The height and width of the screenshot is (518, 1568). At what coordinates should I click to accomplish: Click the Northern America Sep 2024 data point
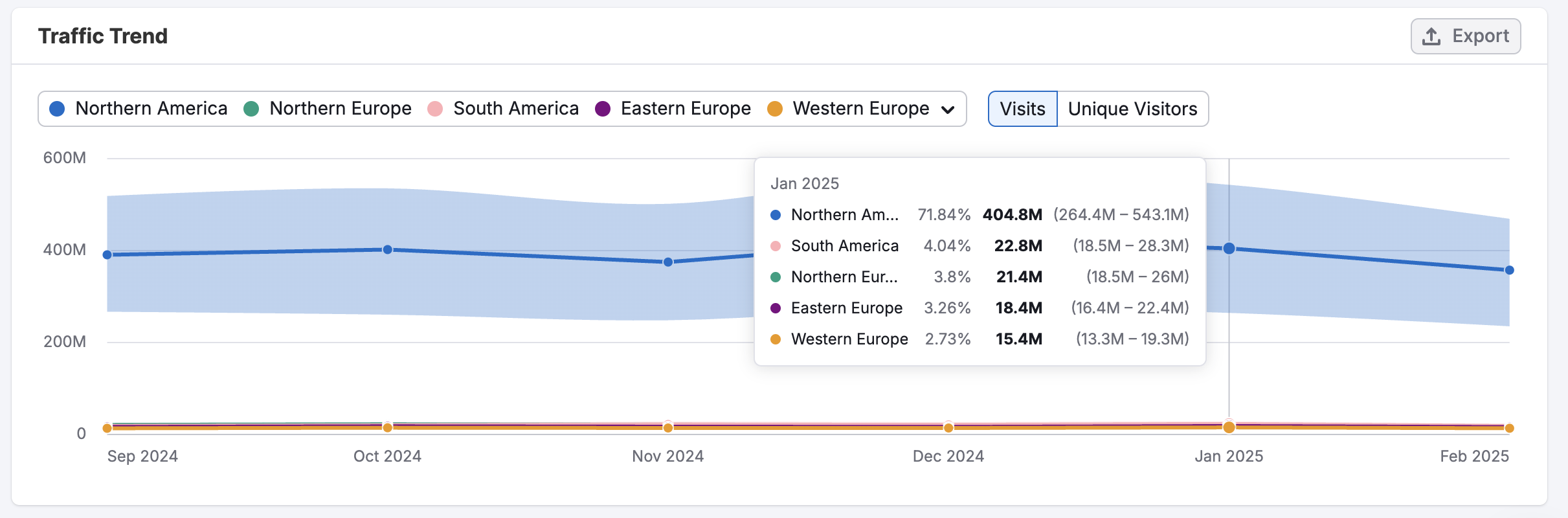(x=107, y=255)
